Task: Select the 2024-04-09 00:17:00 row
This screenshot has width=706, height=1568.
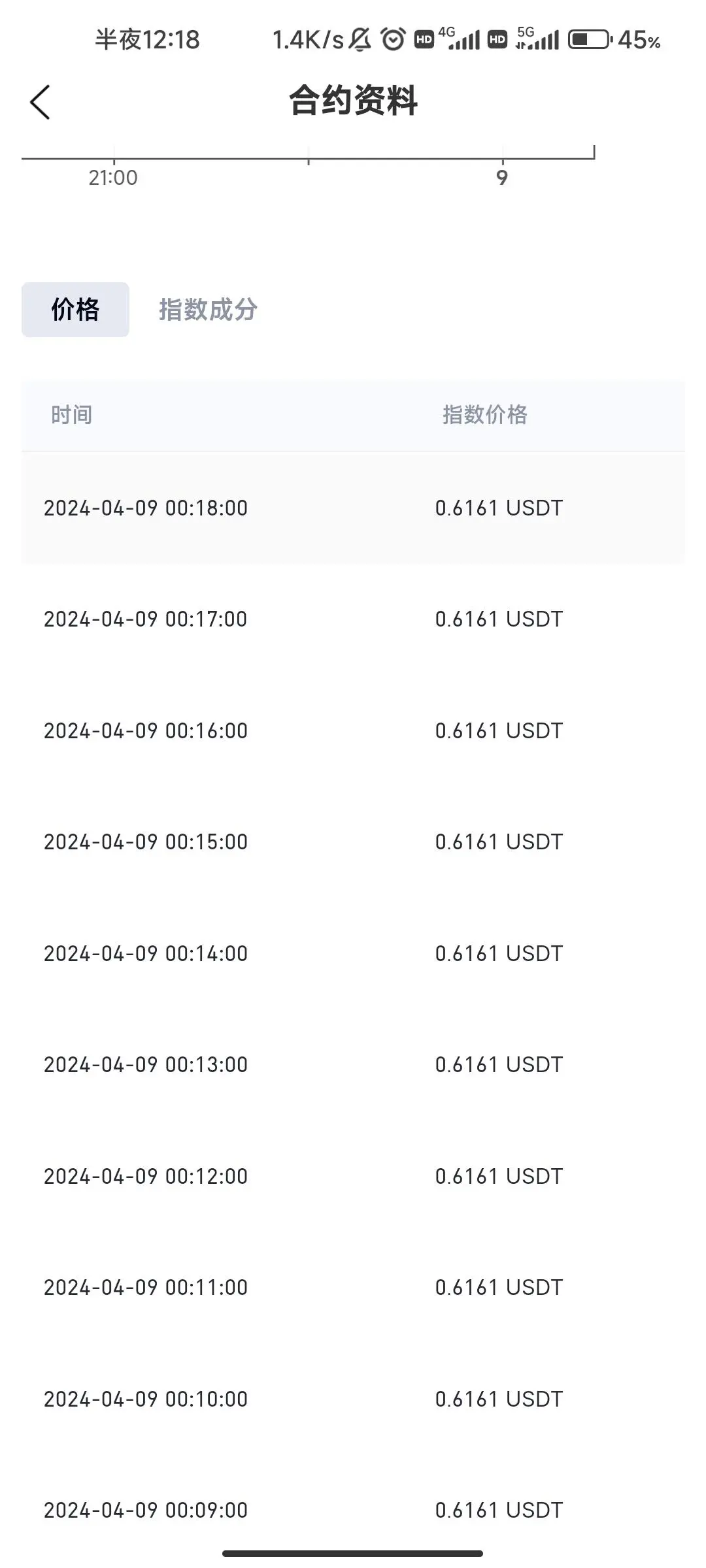Action: tap(353, 619)
